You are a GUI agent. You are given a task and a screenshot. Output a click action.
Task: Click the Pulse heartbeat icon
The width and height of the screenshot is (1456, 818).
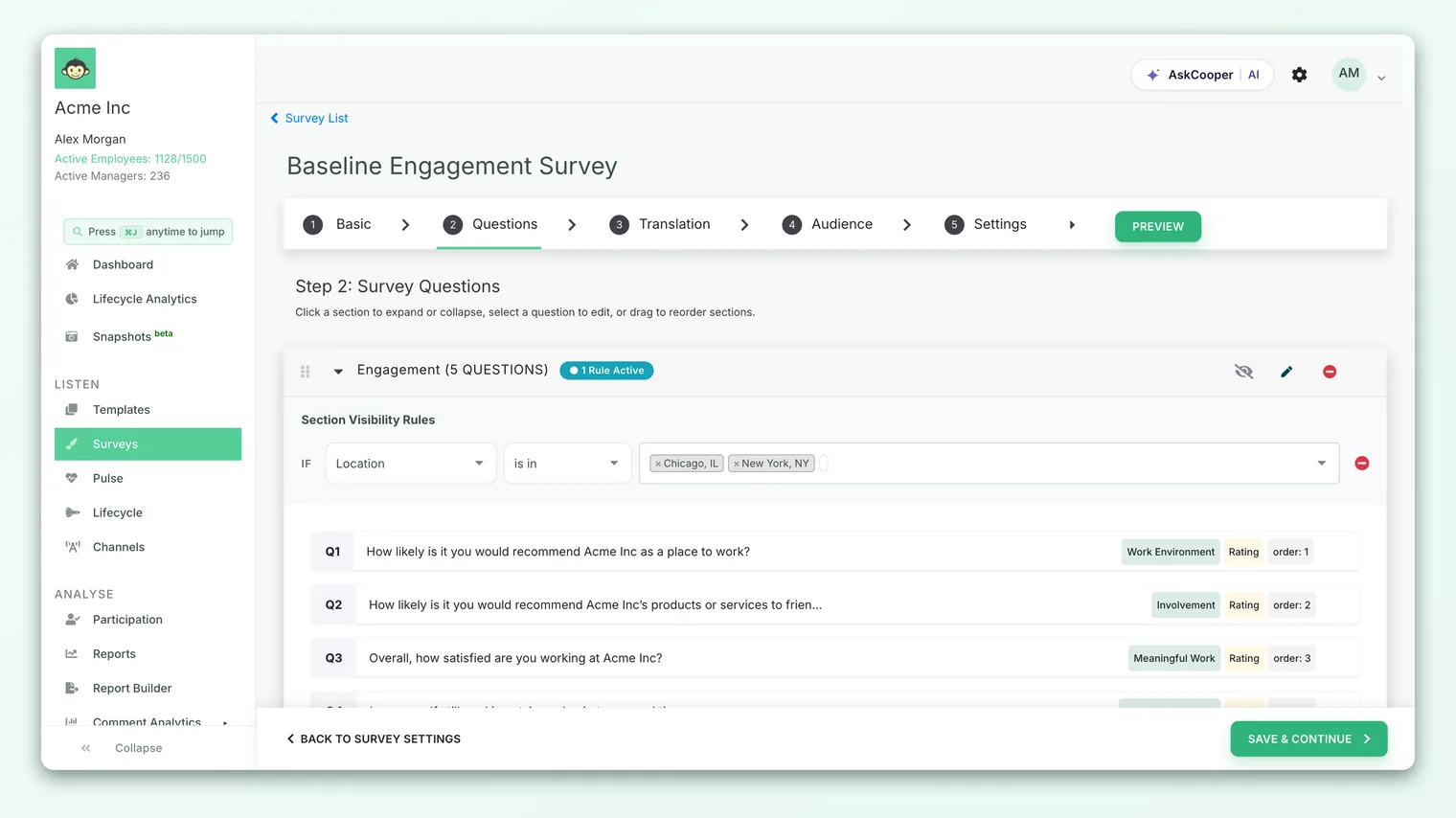coord(72,478)
